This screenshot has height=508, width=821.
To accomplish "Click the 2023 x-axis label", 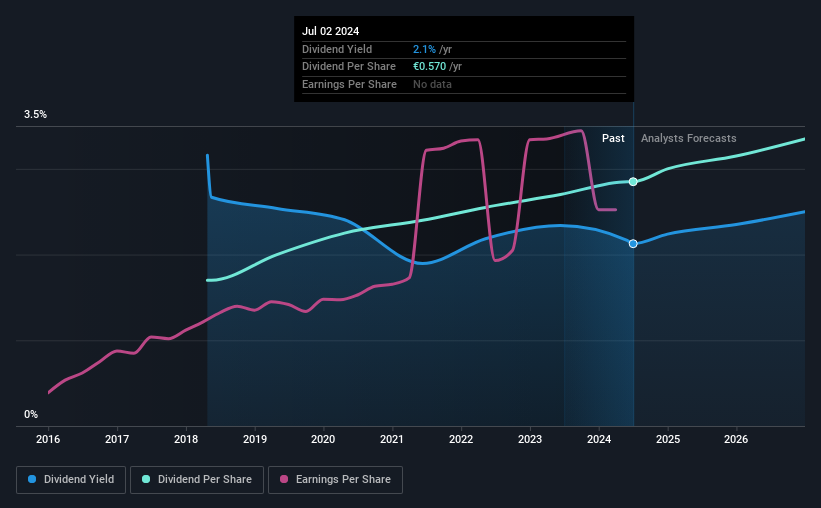I will 530,439.
